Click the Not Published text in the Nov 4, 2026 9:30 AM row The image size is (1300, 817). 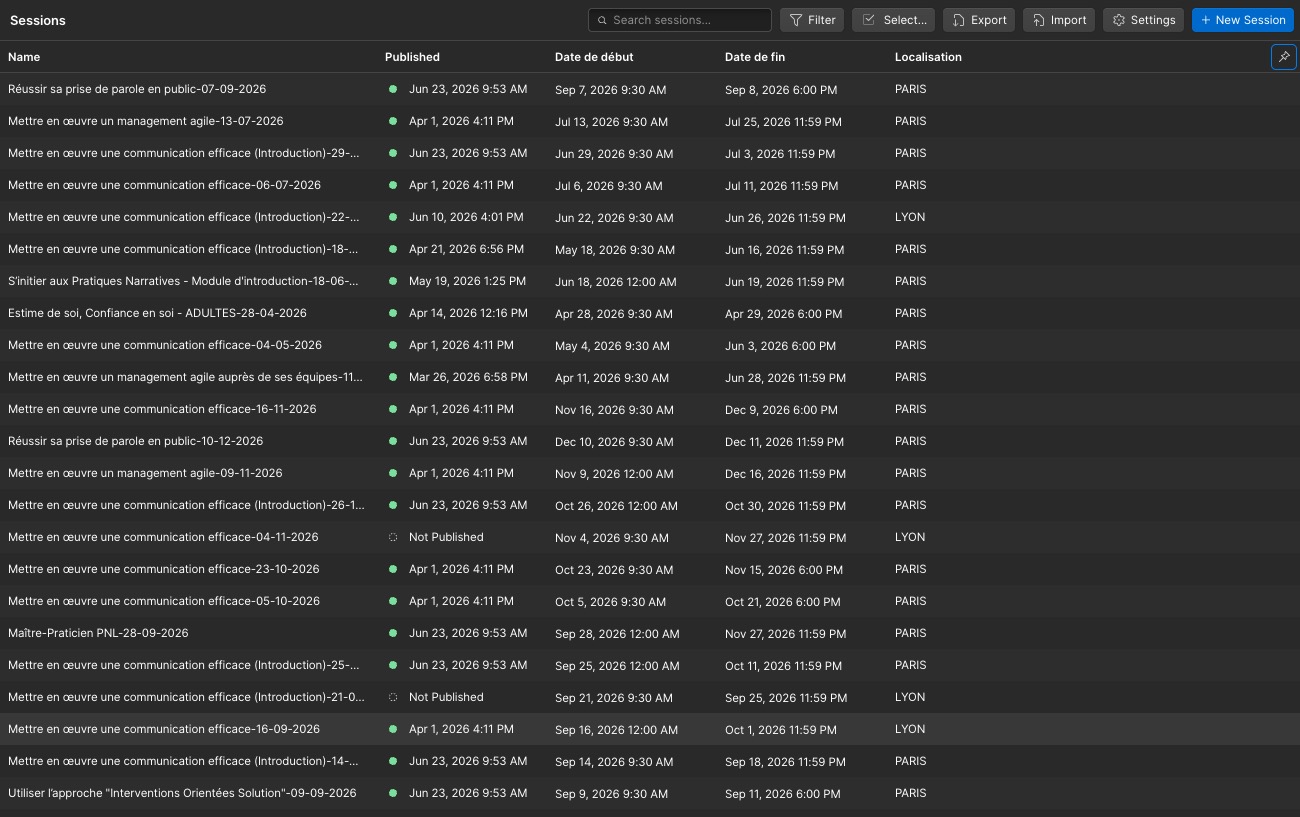(x=446, y=537)
